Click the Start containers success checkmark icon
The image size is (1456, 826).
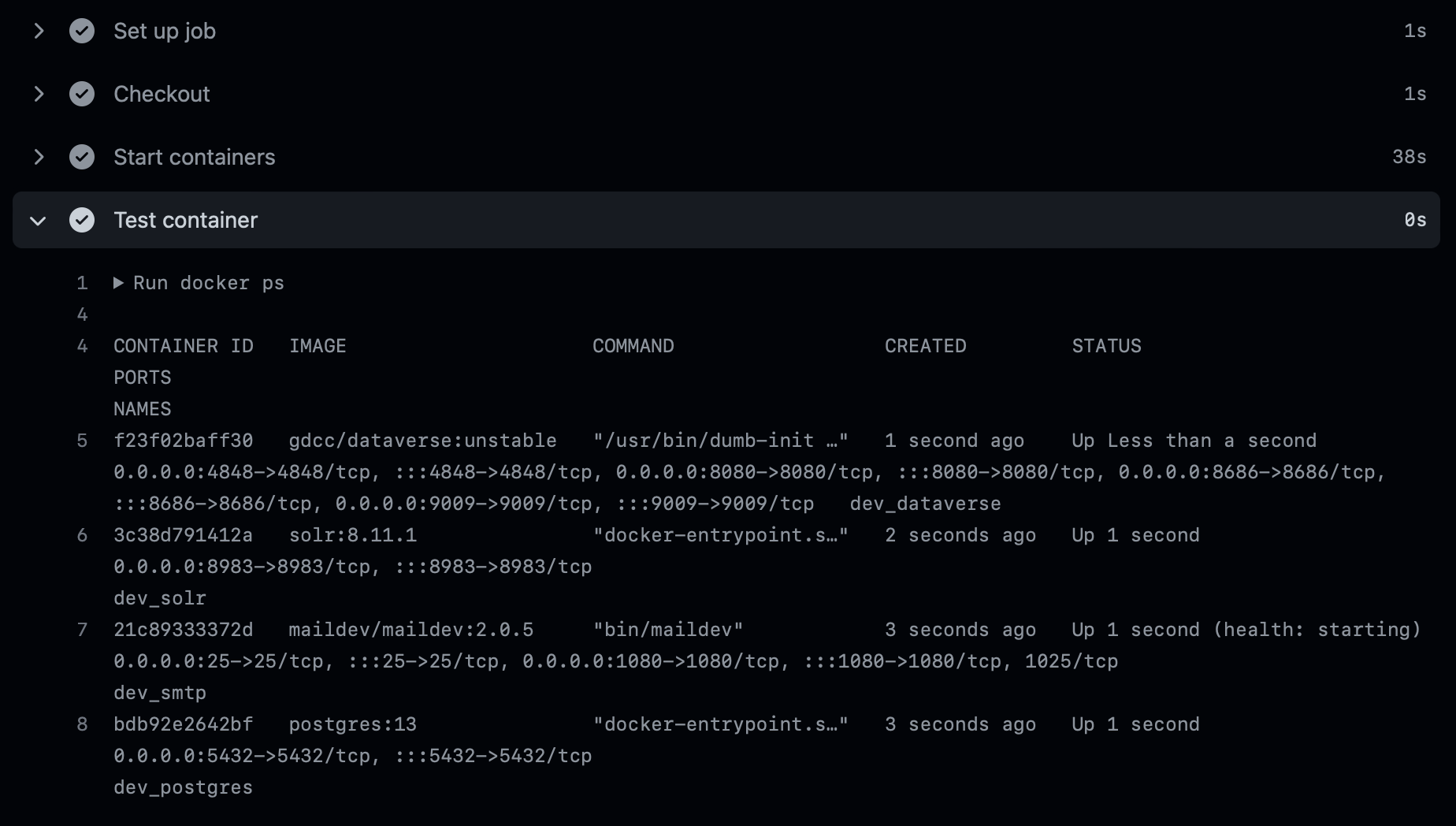[x=82, y=157]
